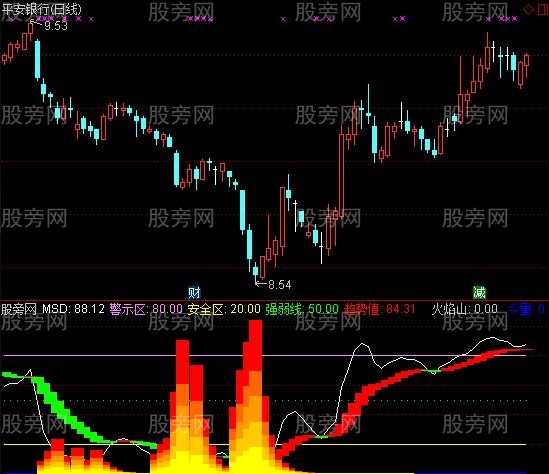Click the 警示区: 80.00 legend label
The height and width of the screenshot is (474, 549).
146,309
